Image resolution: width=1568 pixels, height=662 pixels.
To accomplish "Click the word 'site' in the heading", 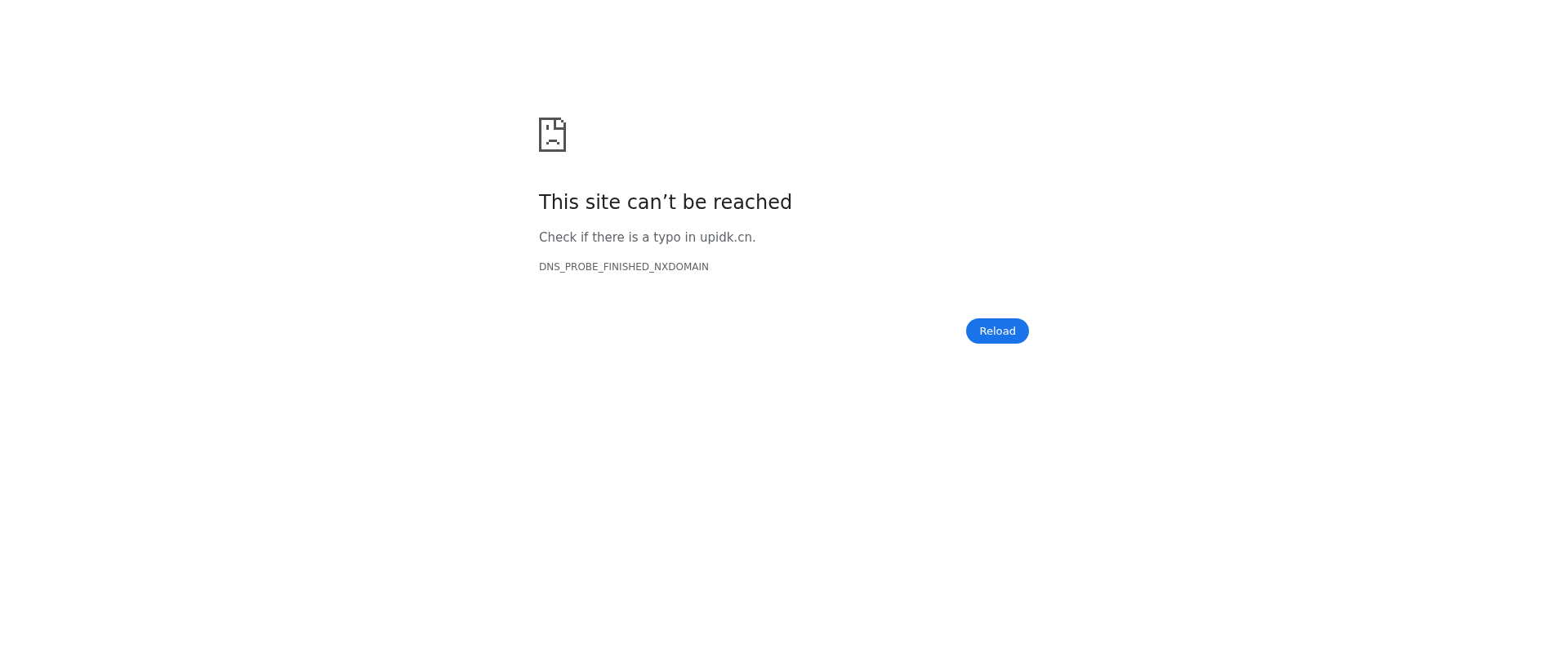I will click(x=604, y=202).
